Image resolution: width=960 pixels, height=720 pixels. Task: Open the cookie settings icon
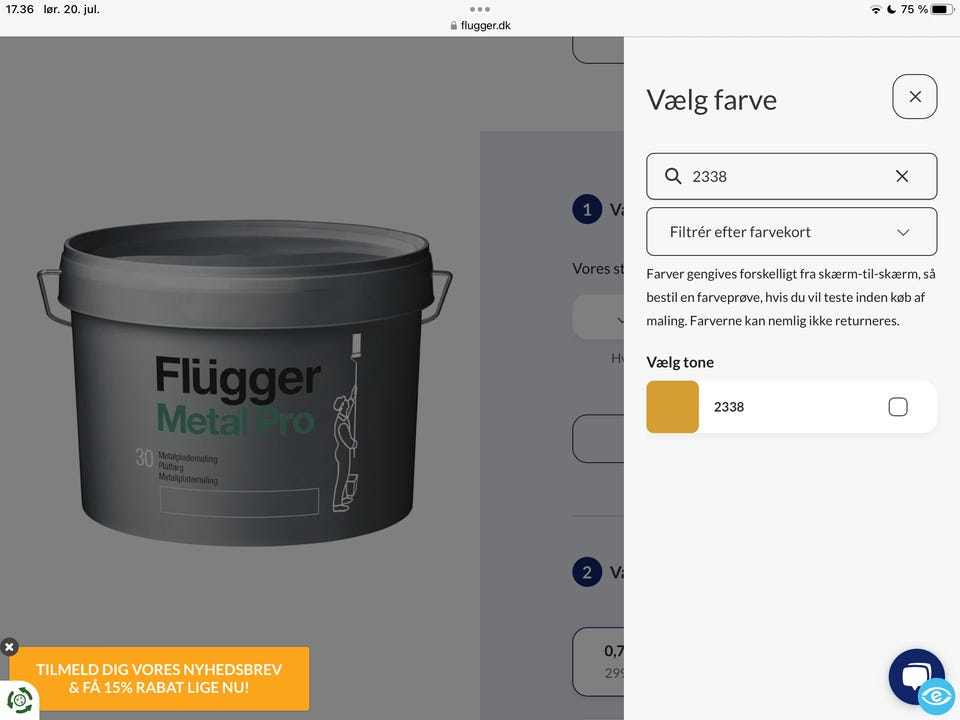coord(19,700)
